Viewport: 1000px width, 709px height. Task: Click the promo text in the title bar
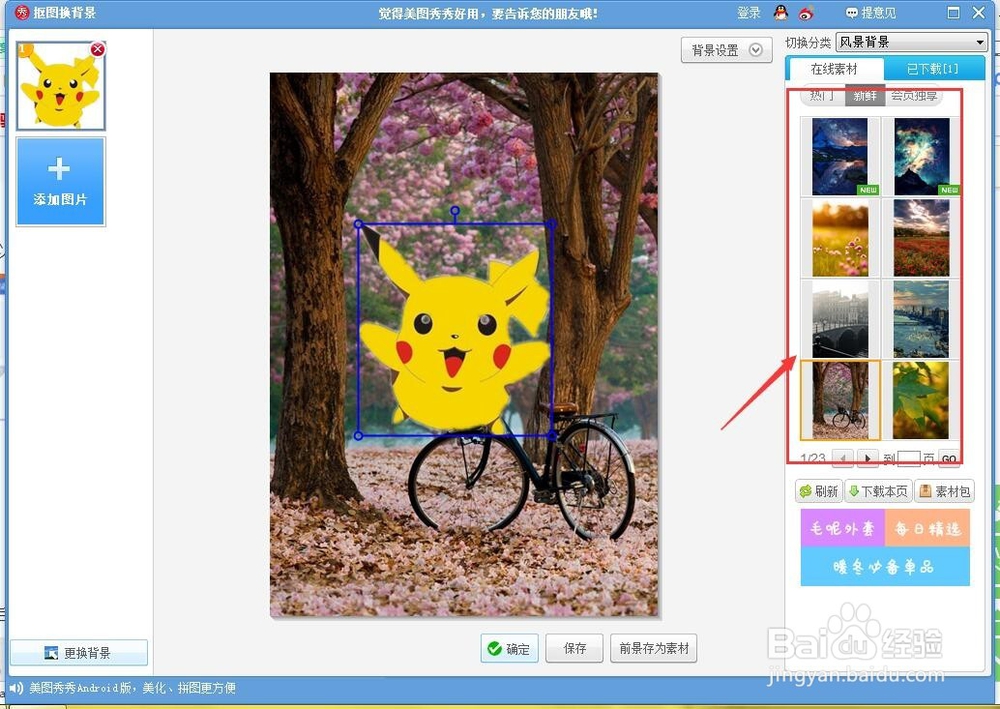488,13
